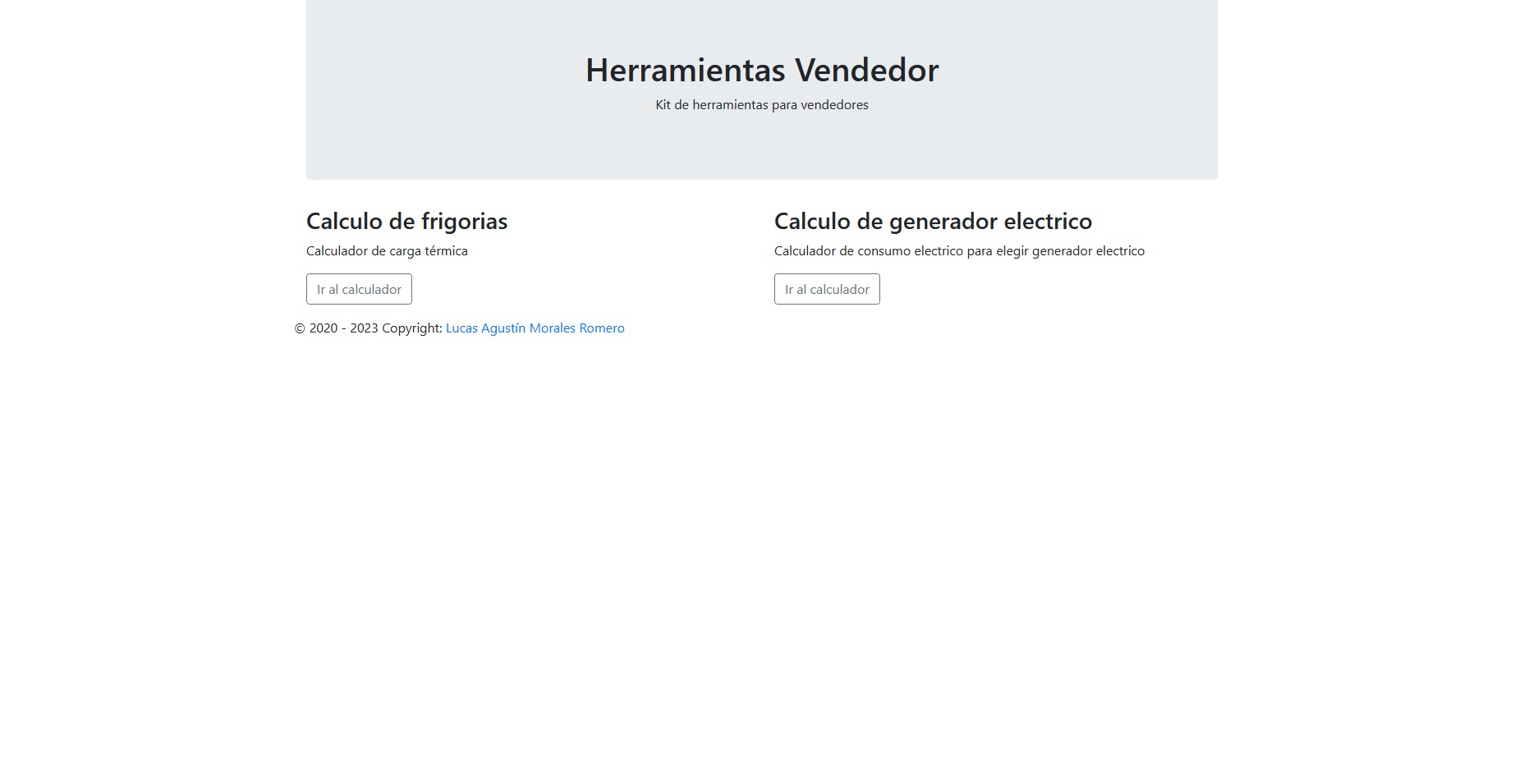Follow the Lucas Agustín Morales Romero link

(535, 328)
